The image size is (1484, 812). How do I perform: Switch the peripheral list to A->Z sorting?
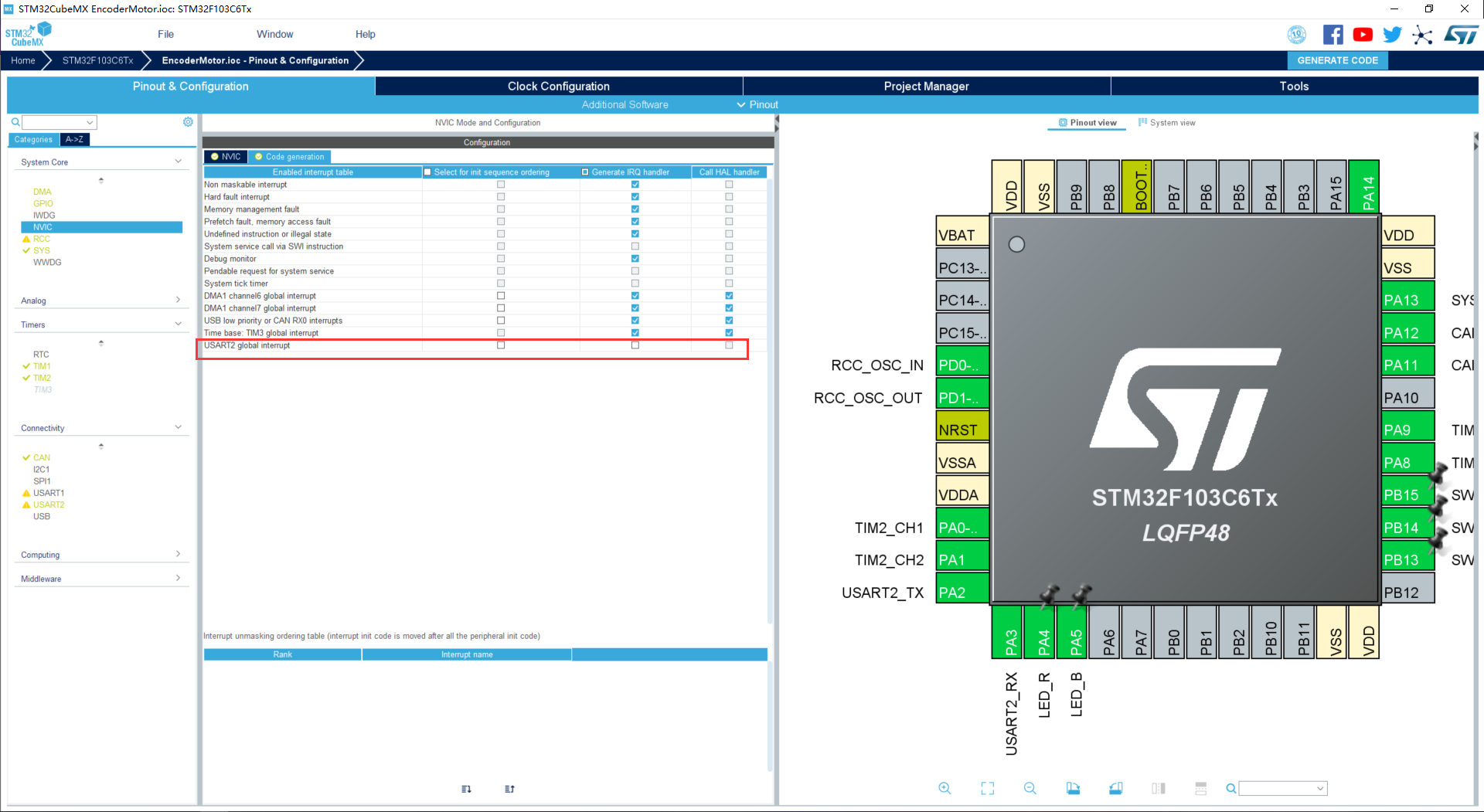coord(75,139)
